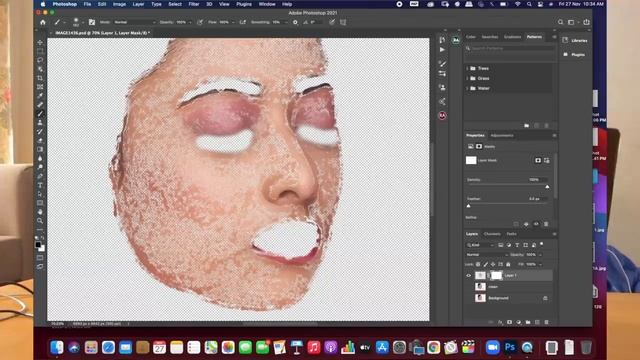Select the Brush tool in toolbar

click(x=40, y=114)
